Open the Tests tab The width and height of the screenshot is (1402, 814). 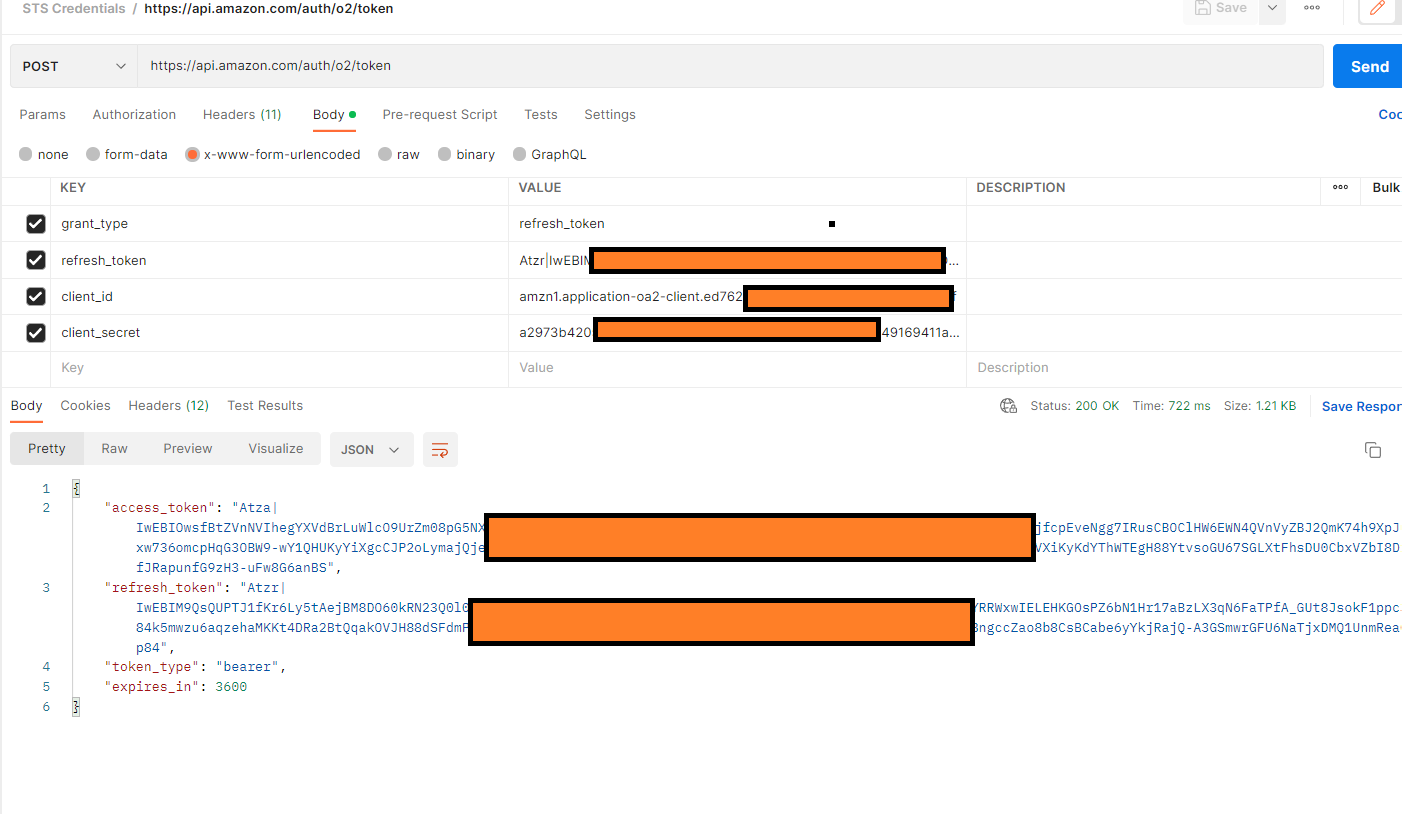coord(541,115)
